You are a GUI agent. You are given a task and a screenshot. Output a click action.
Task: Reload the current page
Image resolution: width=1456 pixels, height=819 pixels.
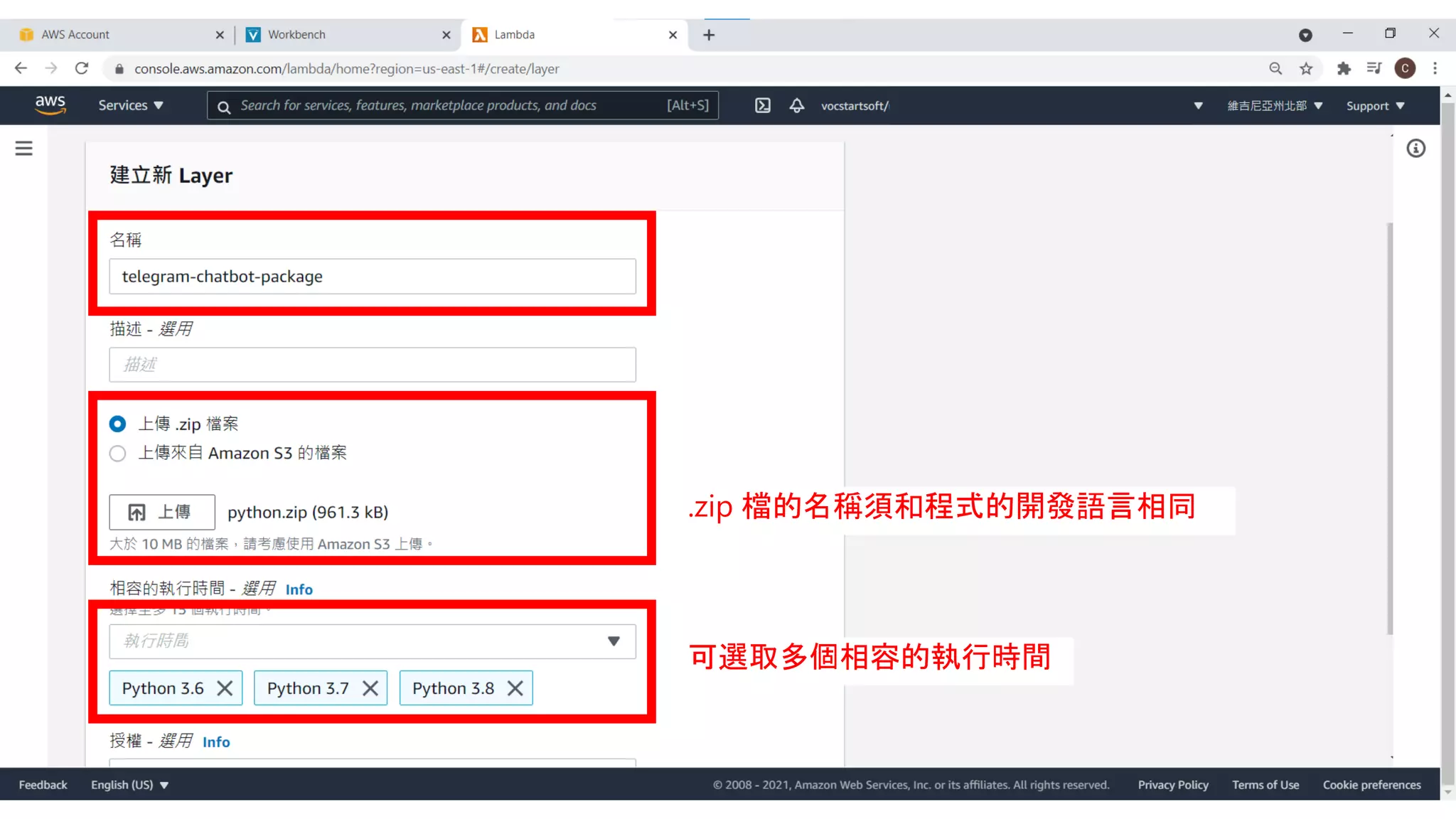pyautogui.click(x=82, y=68)
